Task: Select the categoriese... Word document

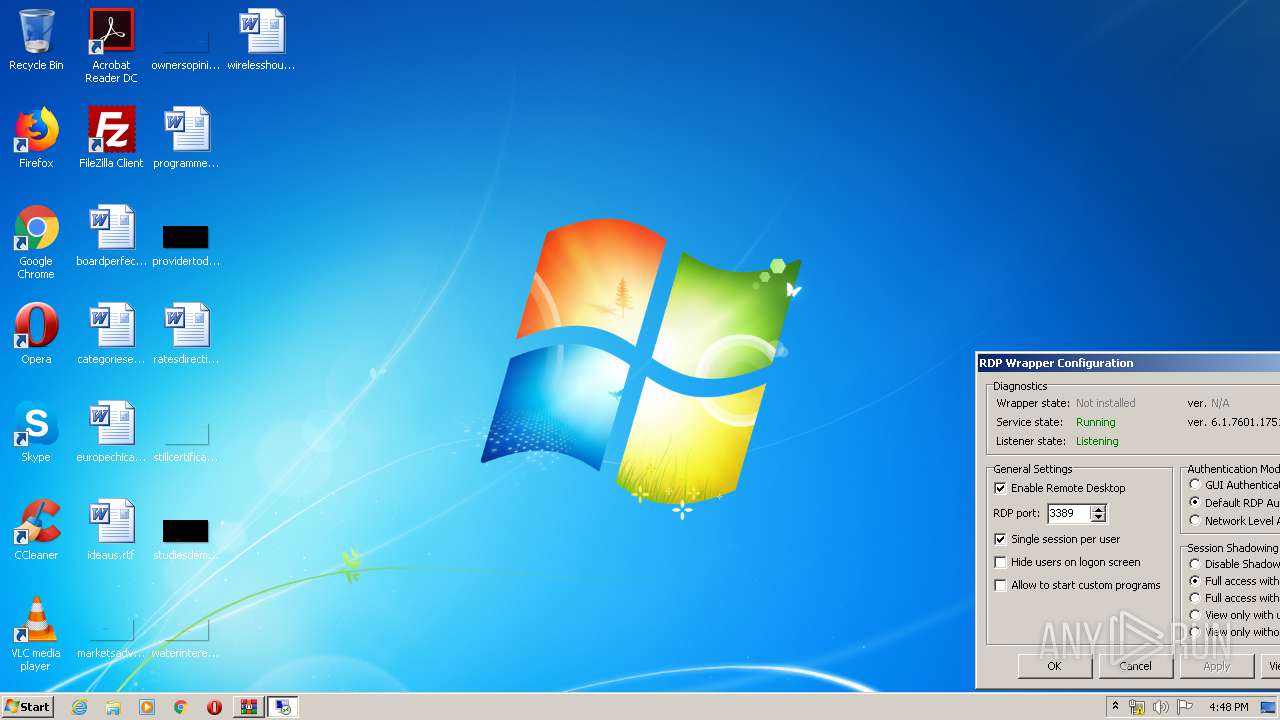Action: (111, 334)
